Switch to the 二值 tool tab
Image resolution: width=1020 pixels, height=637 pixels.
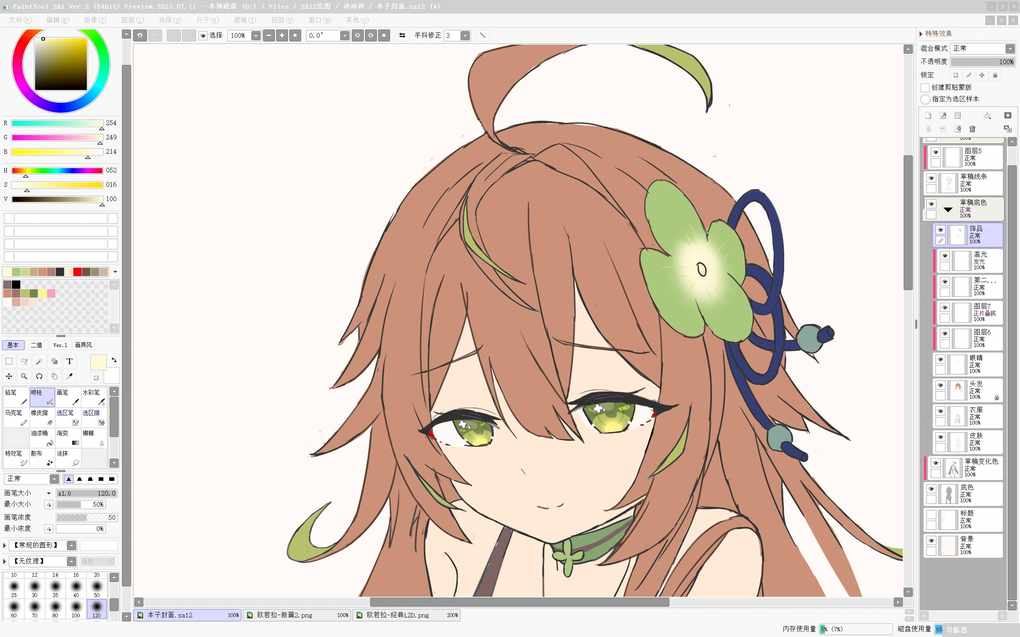click(x=36, y=345)
